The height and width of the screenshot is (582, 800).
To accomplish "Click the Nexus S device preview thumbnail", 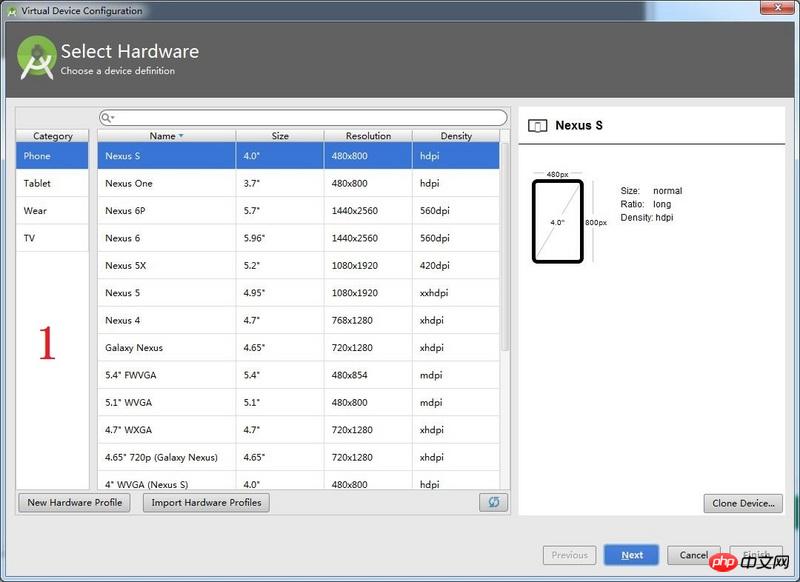I will click(558, 221).
